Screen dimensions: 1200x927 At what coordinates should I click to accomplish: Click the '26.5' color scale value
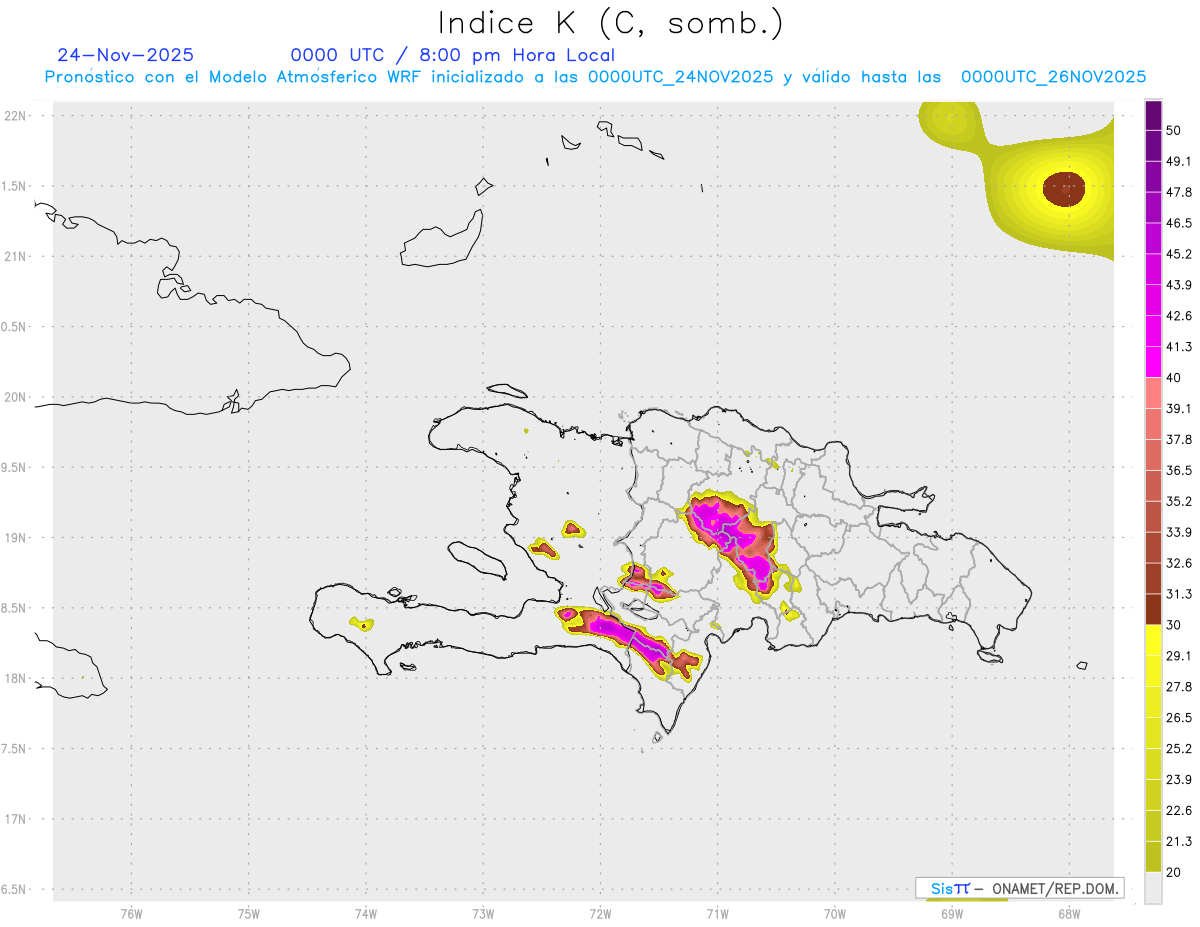point(1179,718)
